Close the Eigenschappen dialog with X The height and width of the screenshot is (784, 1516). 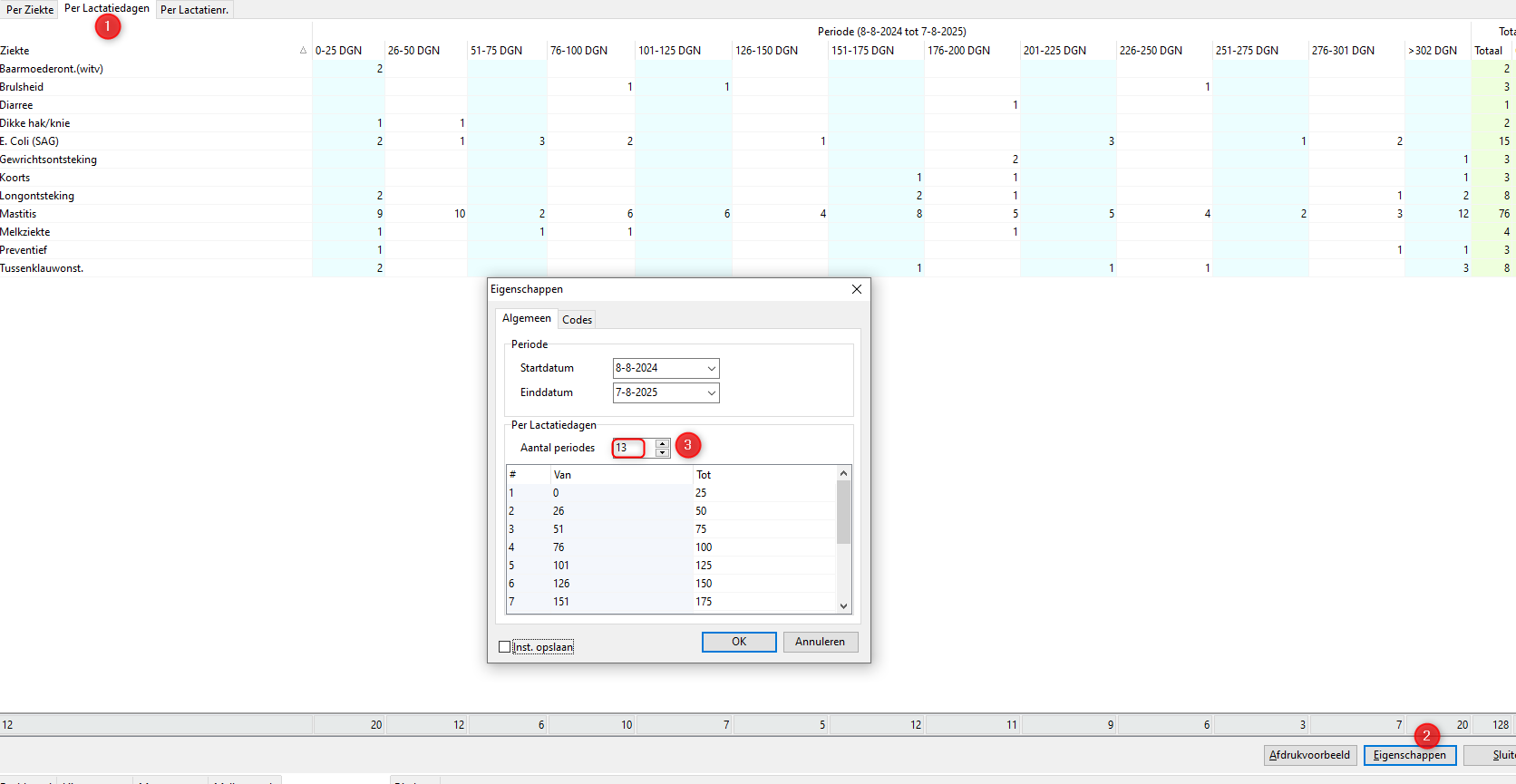click(x=856, y=289)
